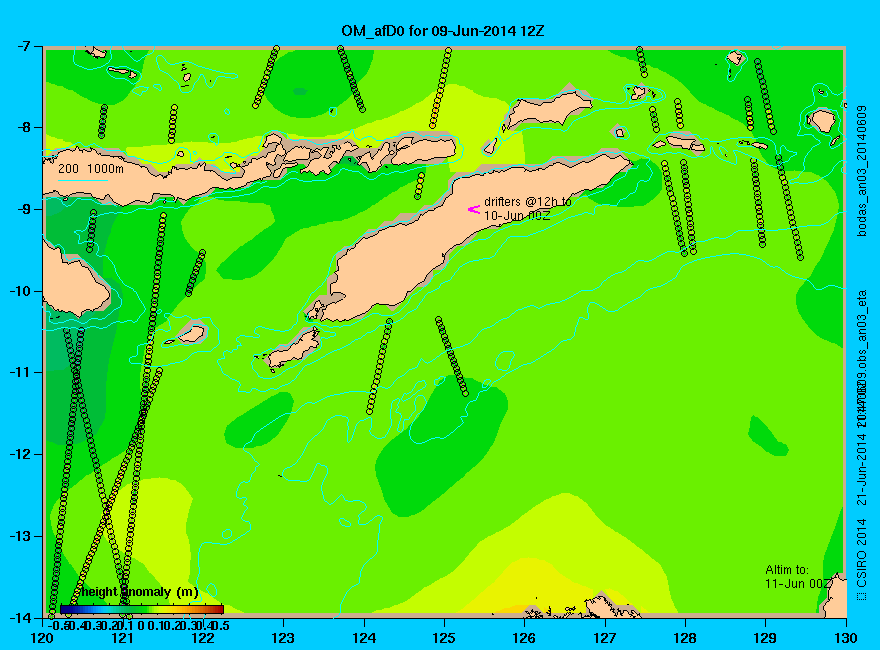Click longitude axis label '130'
This screenshot has height=650, width=880.
[846, 638]
